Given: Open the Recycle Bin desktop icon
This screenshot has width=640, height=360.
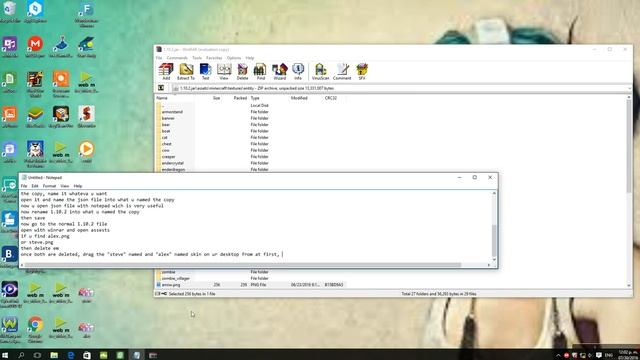Looking at the screenshot, I should tap(10, 11).
